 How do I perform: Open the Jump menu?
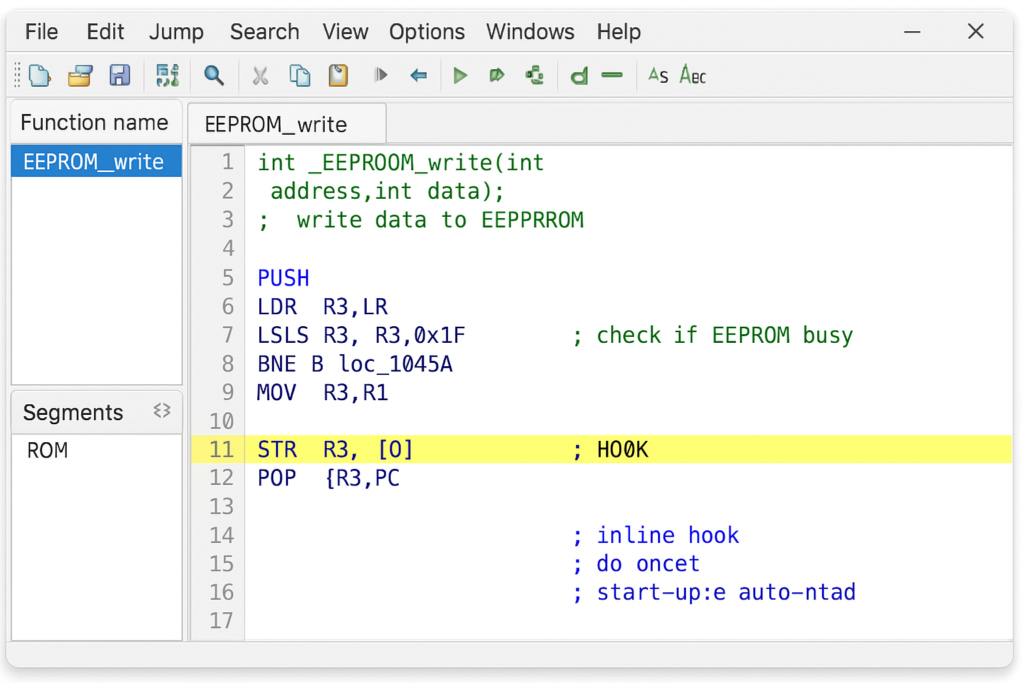[x=176, y=32]
